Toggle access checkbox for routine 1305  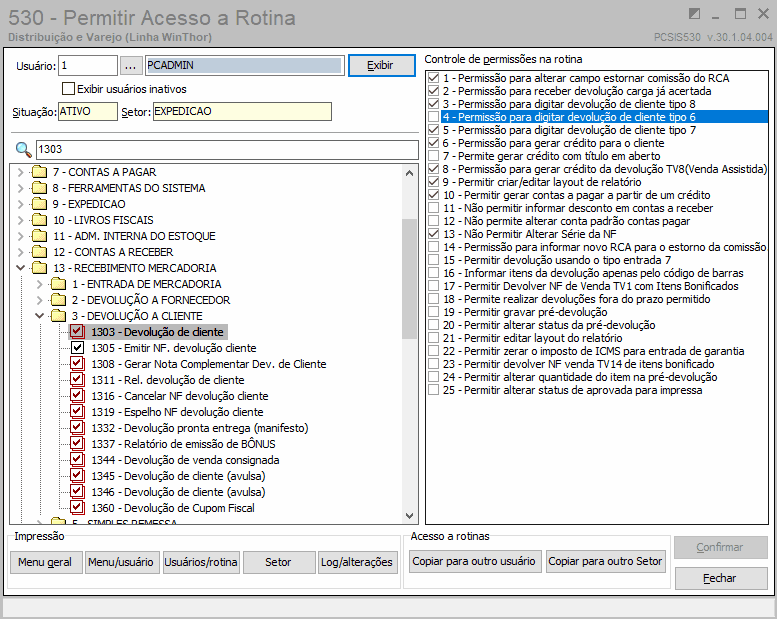77,348
